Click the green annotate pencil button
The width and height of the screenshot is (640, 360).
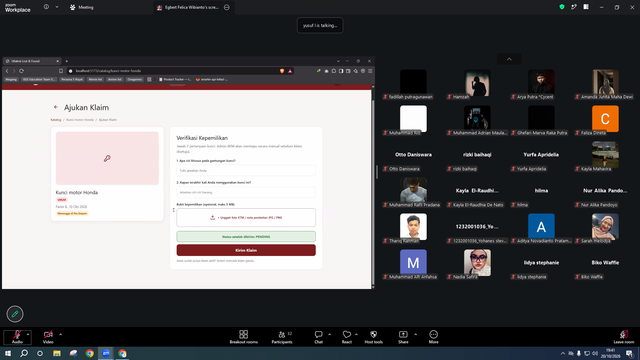(15, 314)
